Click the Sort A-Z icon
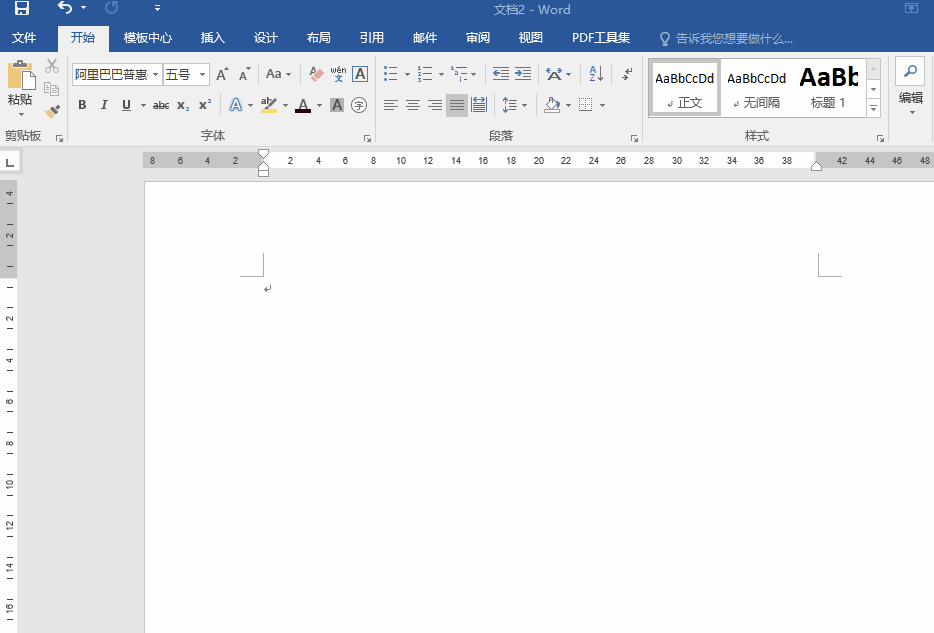The image size is (934, 633). click(595, 74)
